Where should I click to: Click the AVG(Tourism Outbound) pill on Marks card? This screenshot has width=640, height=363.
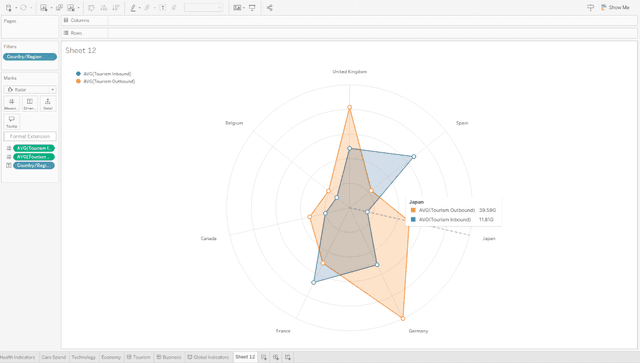tap(34, 157)
